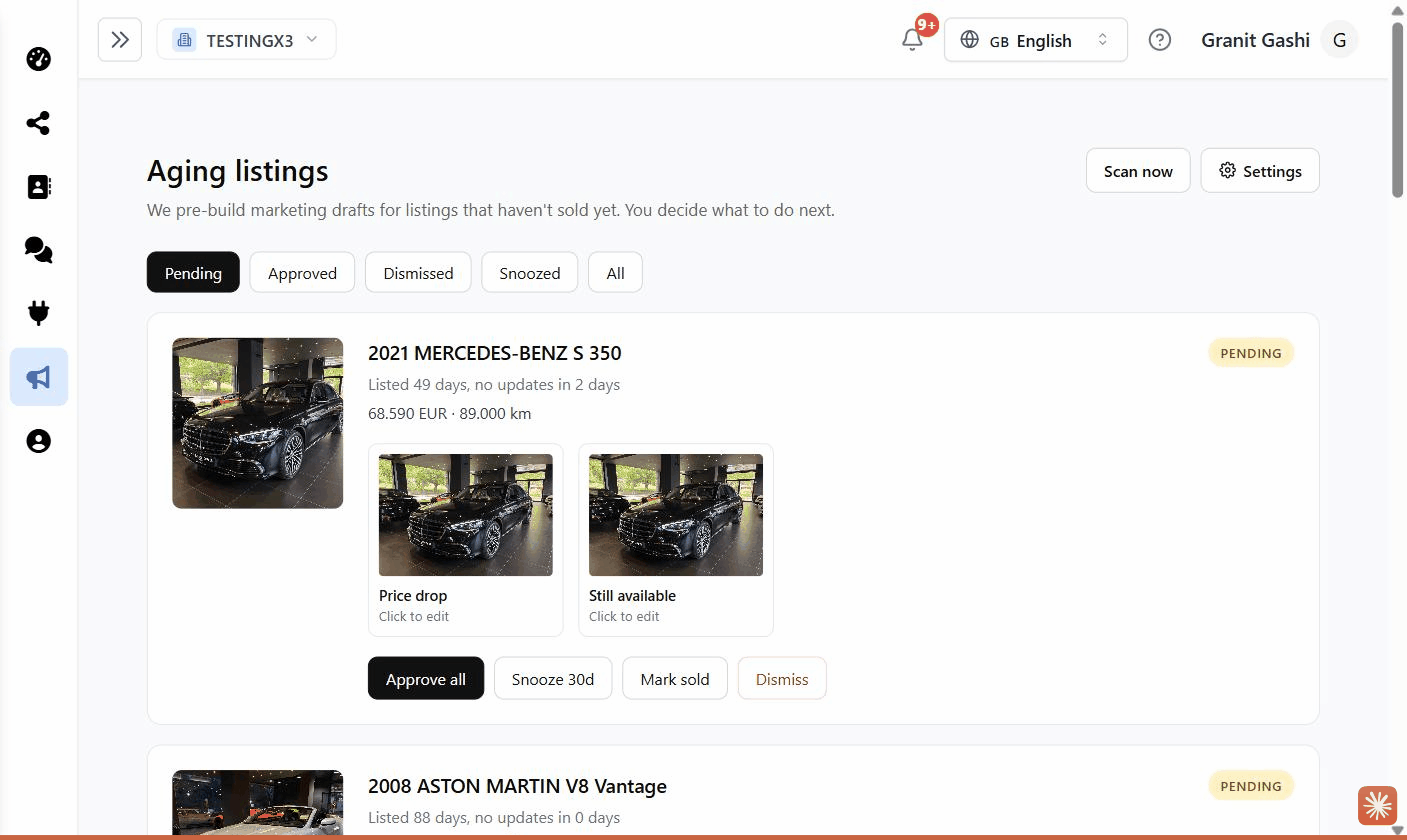1407x840 pixels.
Task: Click Snooze 30d for Mercedes listing
Action: (553, 678)
